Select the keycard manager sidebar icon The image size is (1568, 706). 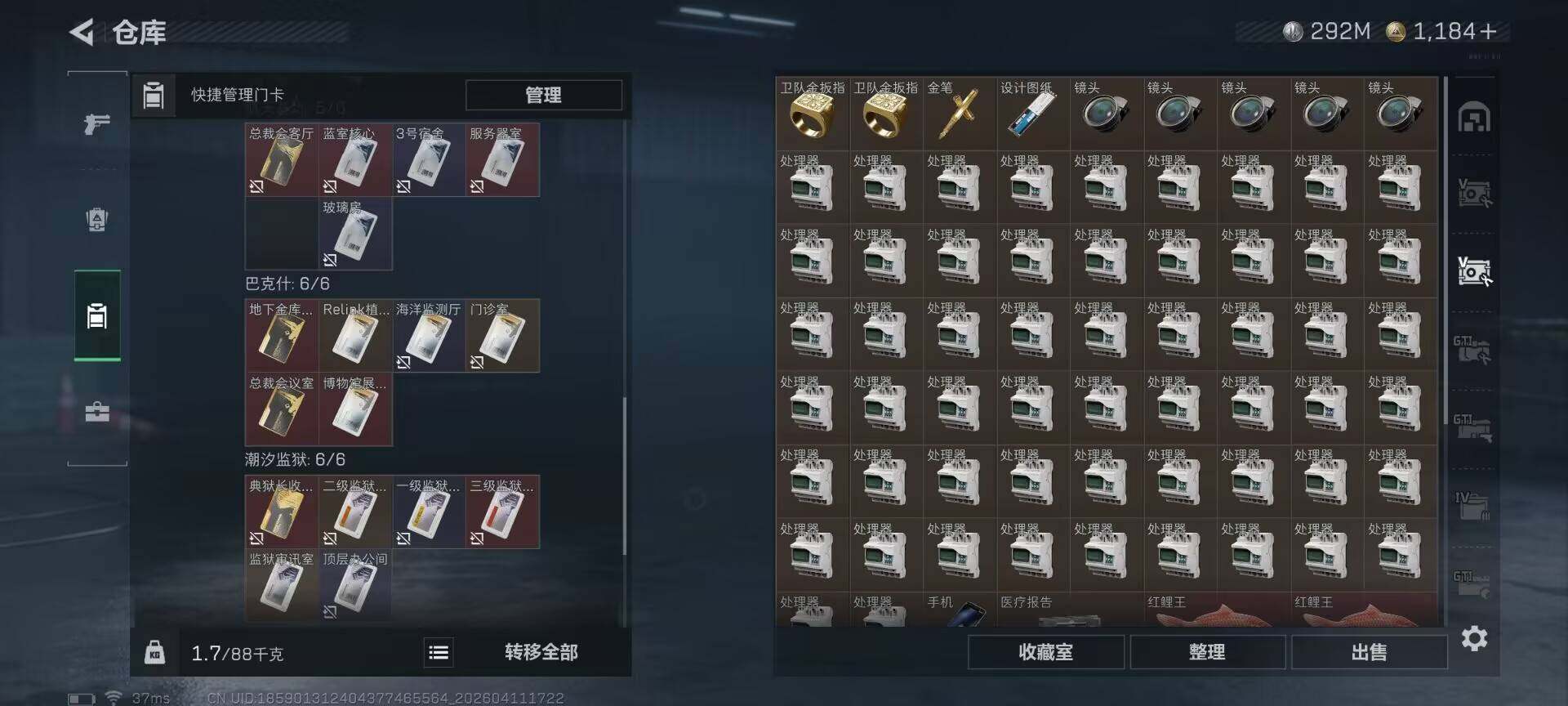[x=97, y=315]
